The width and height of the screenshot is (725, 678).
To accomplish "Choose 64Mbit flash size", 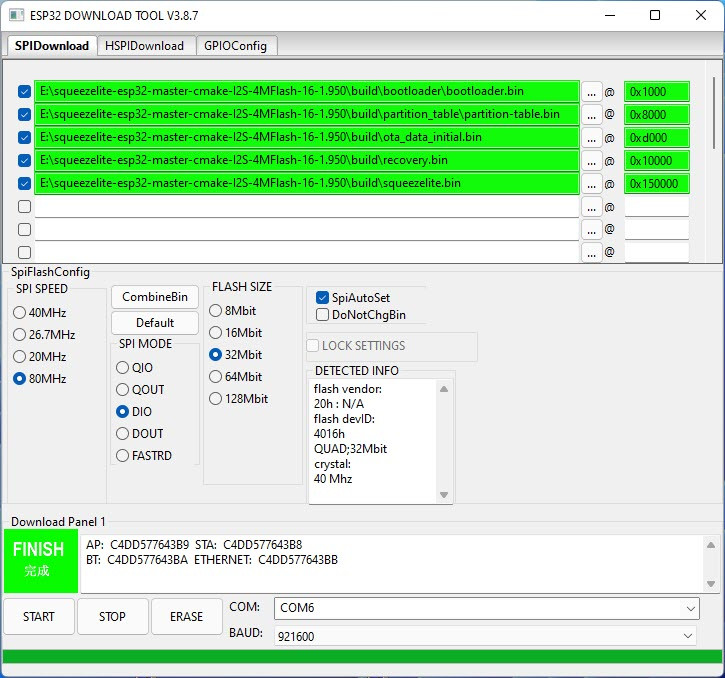I will coord(236,376).
